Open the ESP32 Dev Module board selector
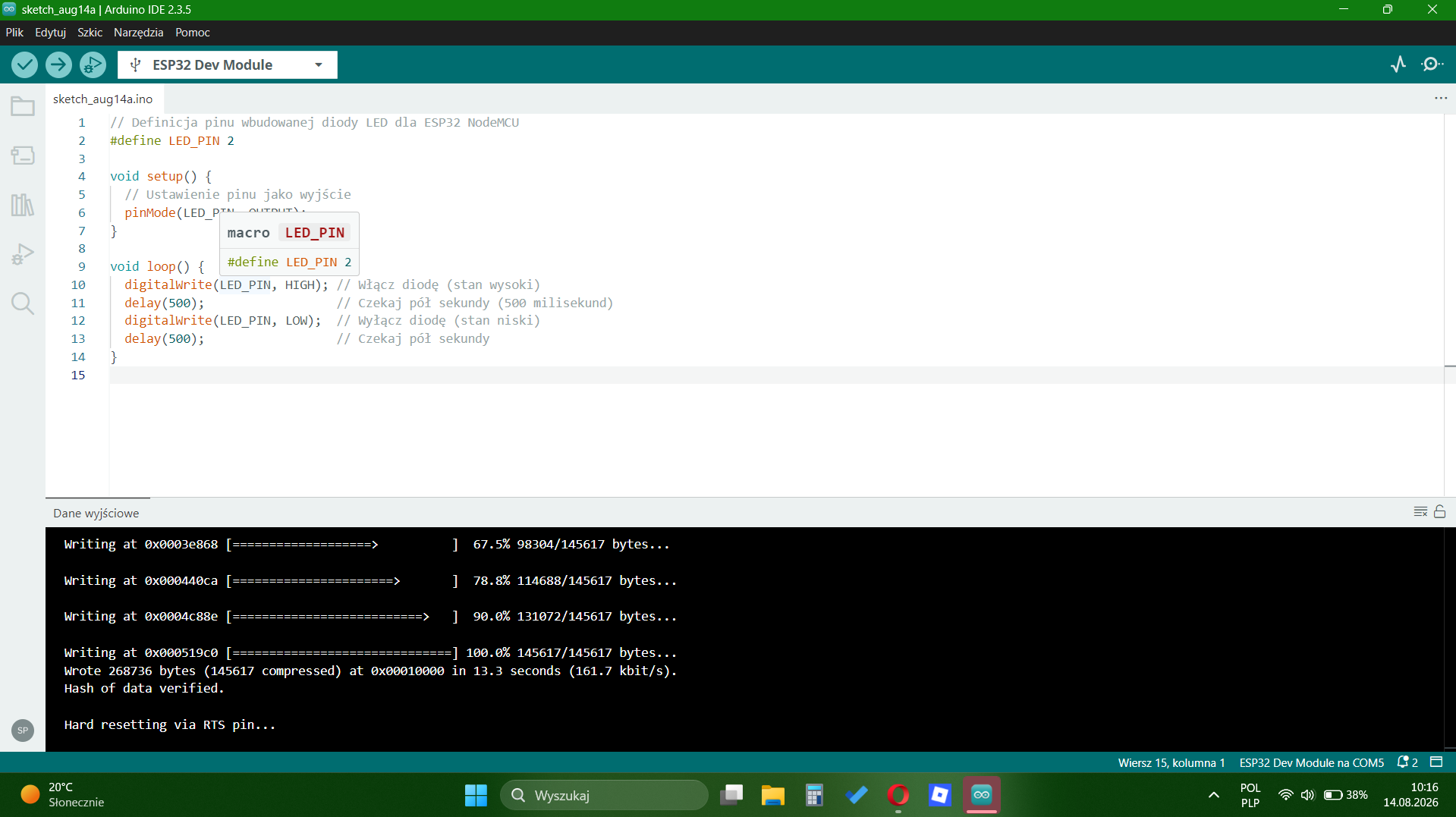The height and width of the screenshot is (817, 1456). [x=228, y=64]
